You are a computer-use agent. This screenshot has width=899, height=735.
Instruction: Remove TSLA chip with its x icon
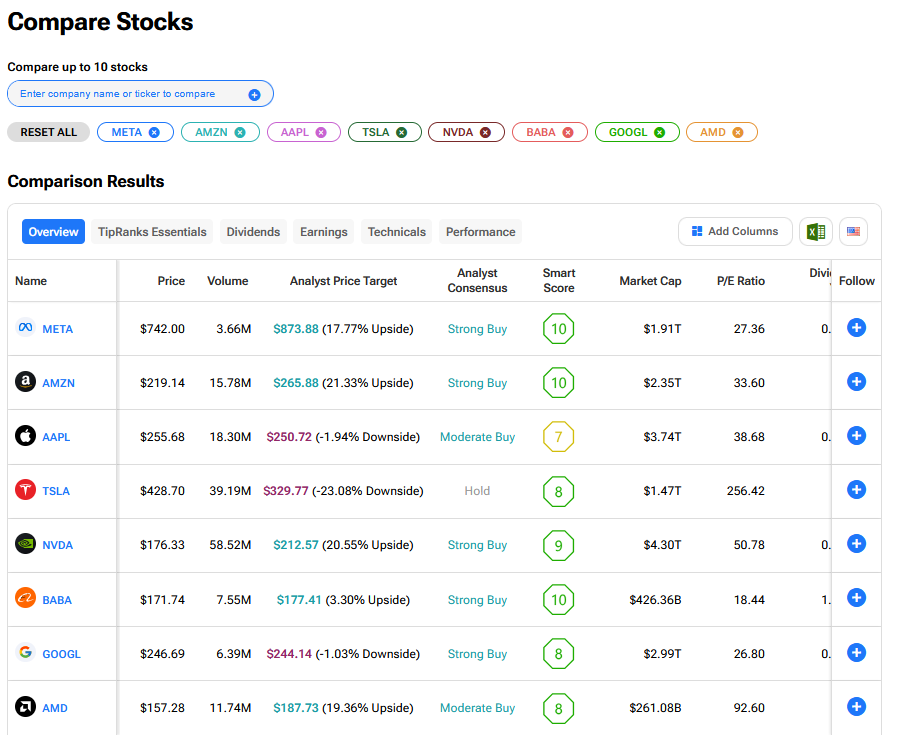pos(402,132)
